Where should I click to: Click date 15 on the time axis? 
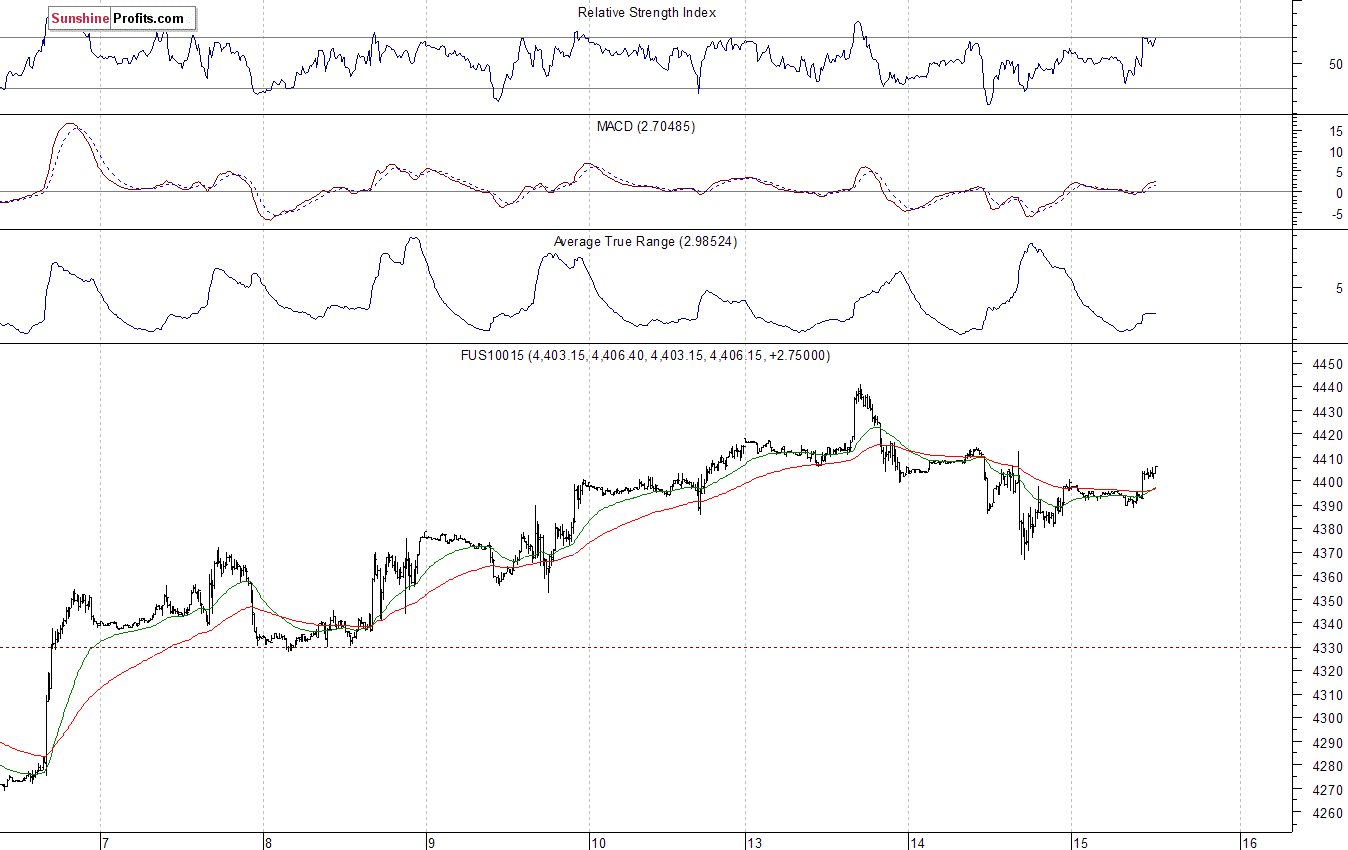click(1080, 842)
